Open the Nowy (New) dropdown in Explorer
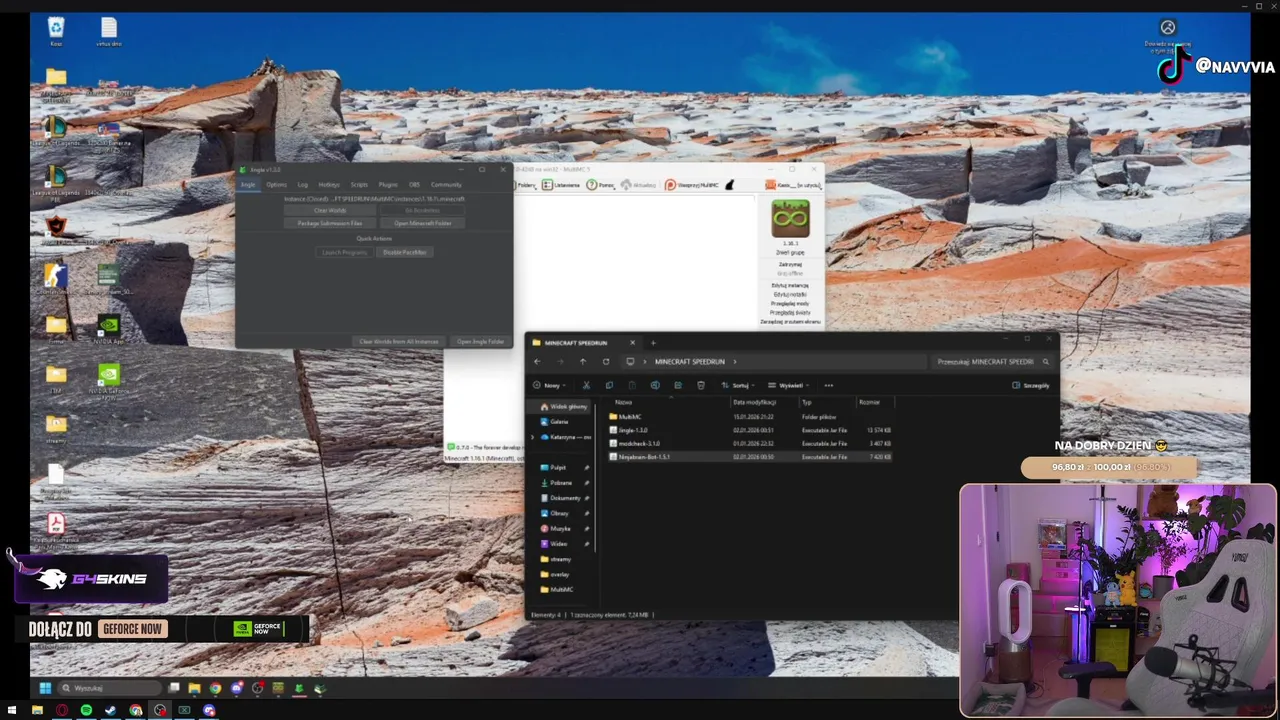 (x=548, y=385)
